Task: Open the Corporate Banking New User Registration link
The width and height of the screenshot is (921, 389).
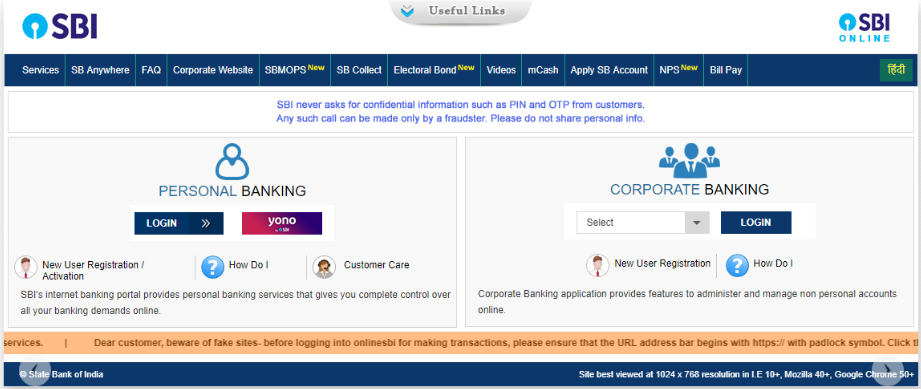Action: tap(663, 263)
